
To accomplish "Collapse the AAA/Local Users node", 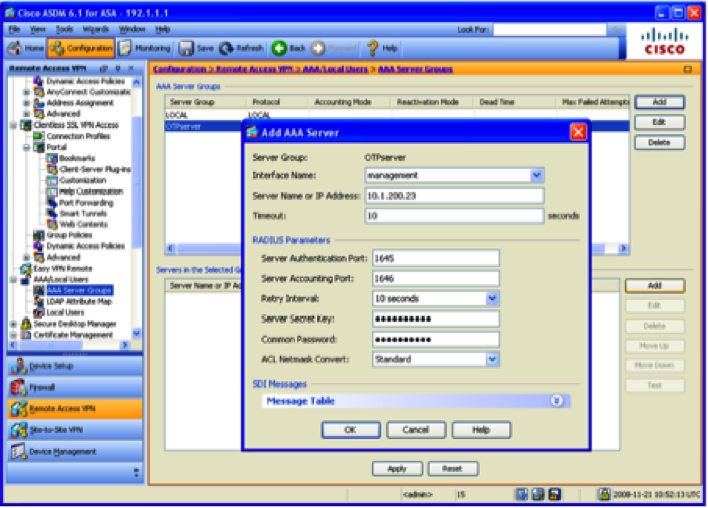I will 13,280.
